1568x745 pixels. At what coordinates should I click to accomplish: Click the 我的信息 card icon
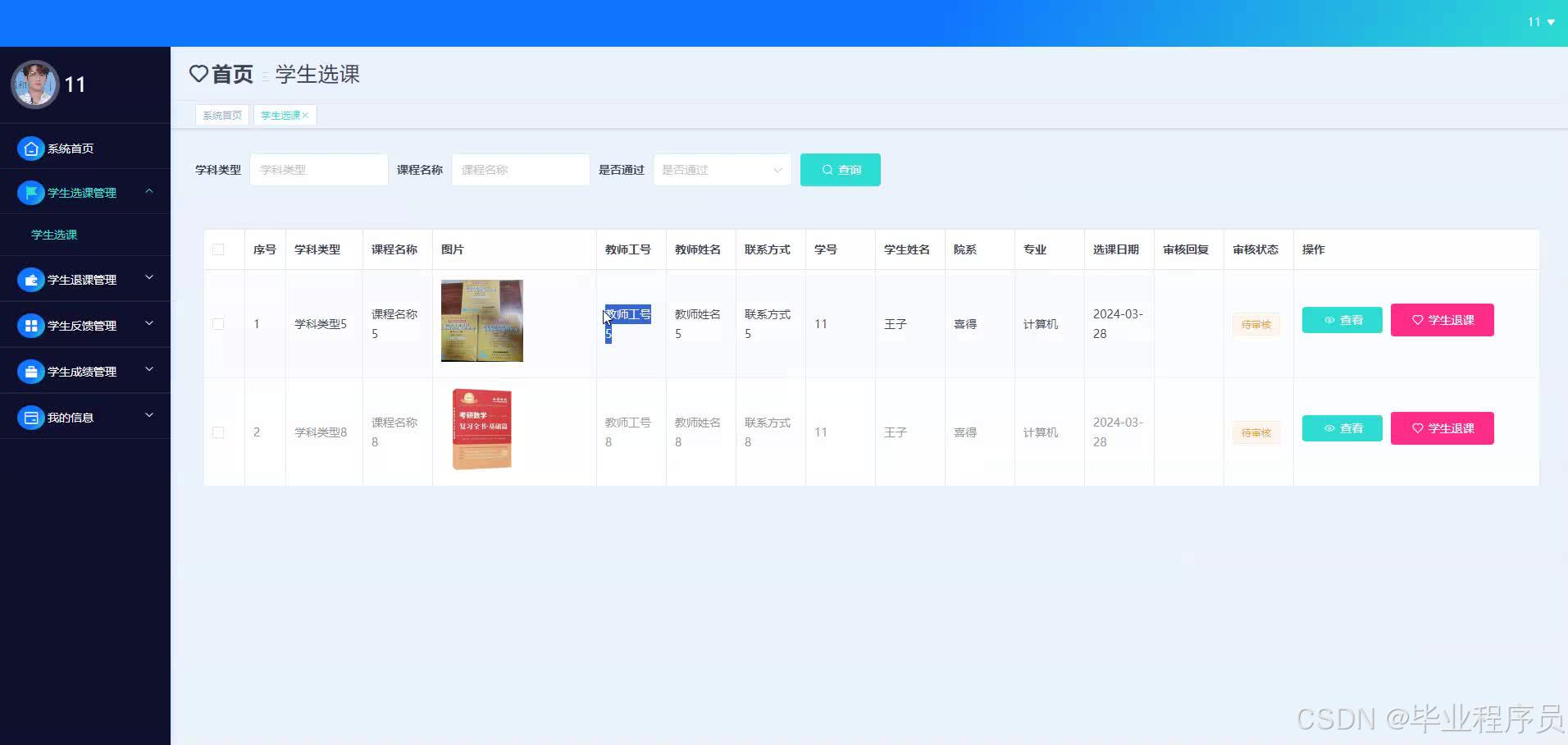click(31, 418)
